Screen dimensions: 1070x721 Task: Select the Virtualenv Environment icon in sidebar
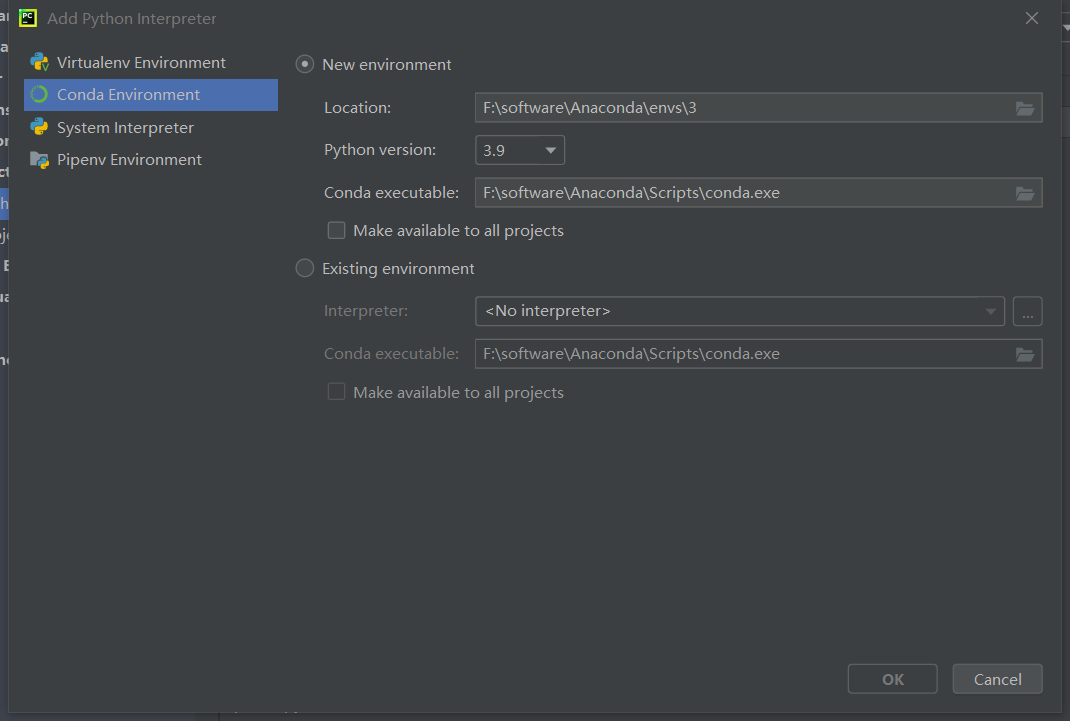41,62
